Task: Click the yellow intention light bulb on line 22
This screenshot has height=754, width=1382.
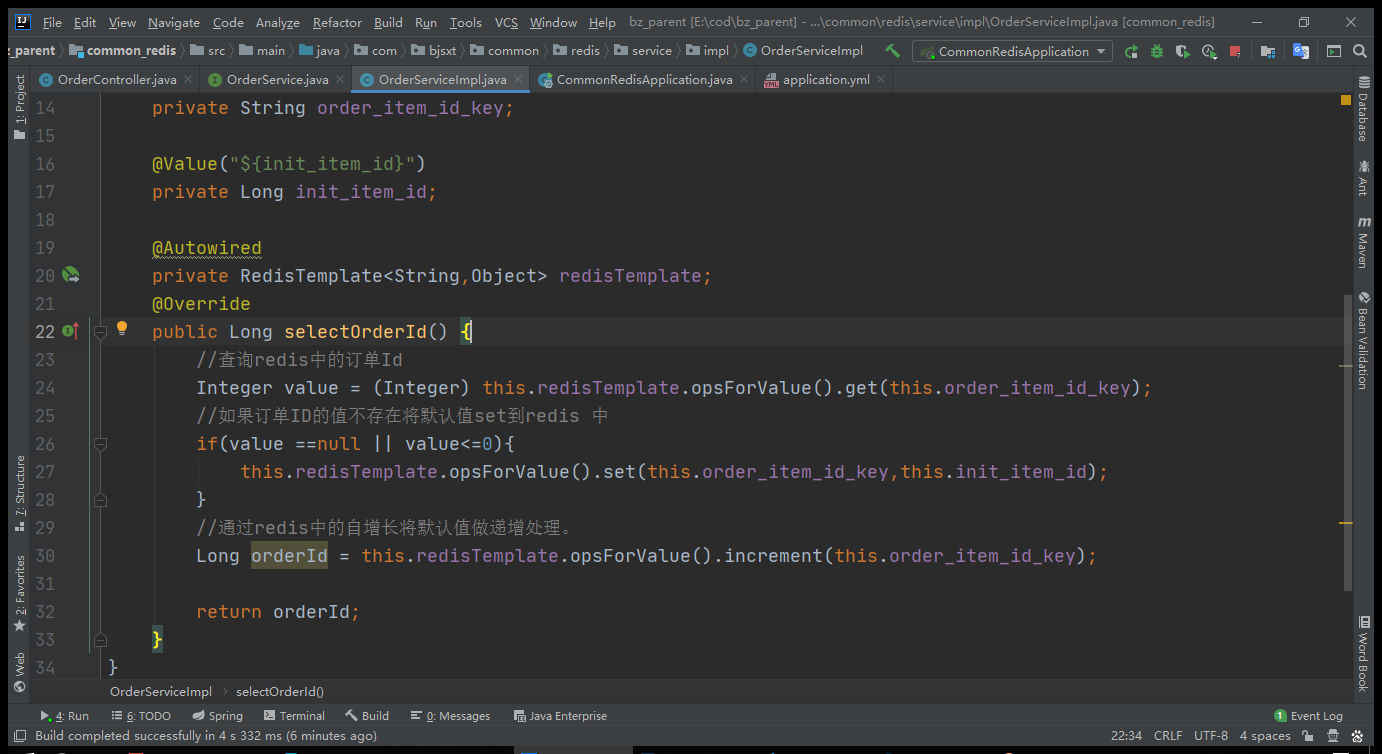Action: [122, 328]
